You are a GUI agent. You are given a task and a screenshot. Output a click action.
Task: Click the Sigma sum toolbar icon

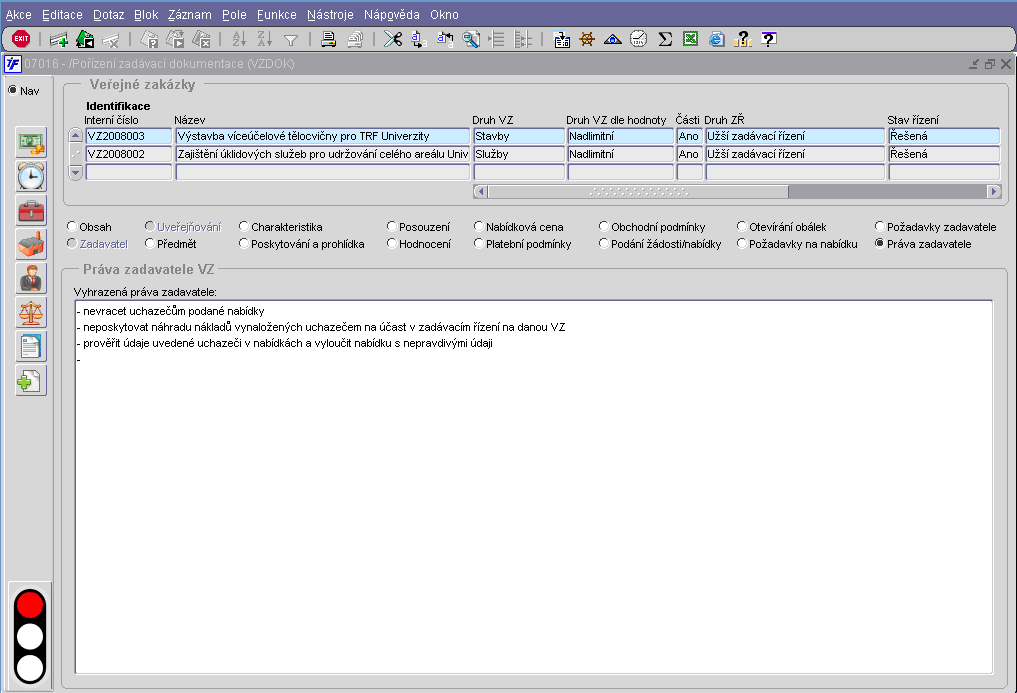click(664, 39)
